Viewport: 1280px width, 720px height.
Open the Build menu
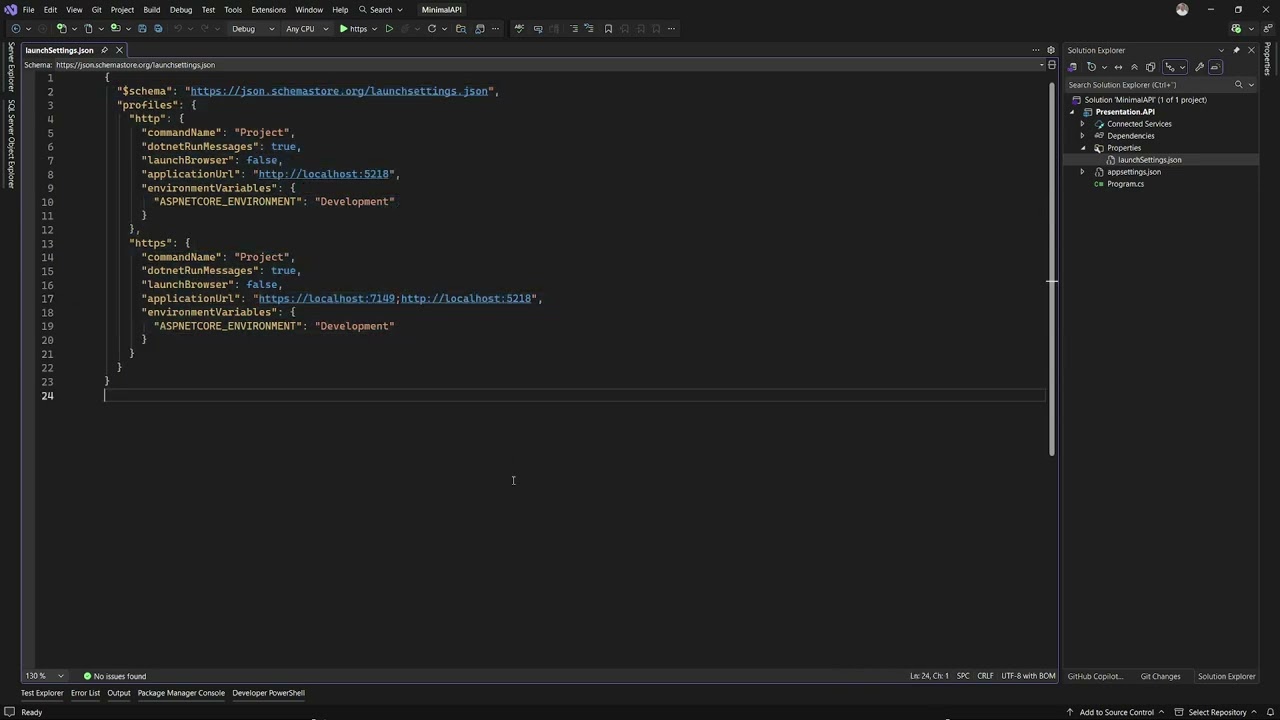click(x=151, y=10)
